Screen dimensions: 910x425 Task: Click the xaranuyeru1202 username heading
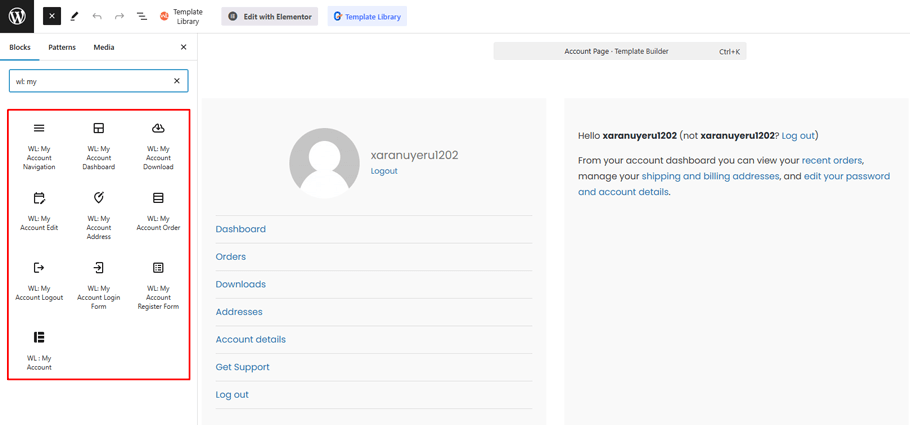[x=414, y=155]
